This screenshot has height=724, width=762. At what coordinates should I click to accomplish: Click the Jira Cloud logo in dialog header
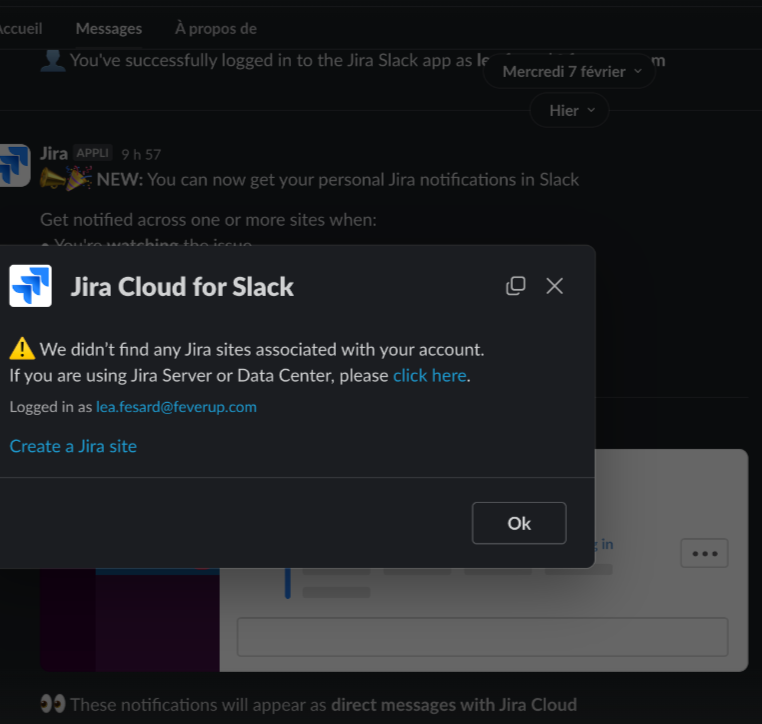point(31,286)
